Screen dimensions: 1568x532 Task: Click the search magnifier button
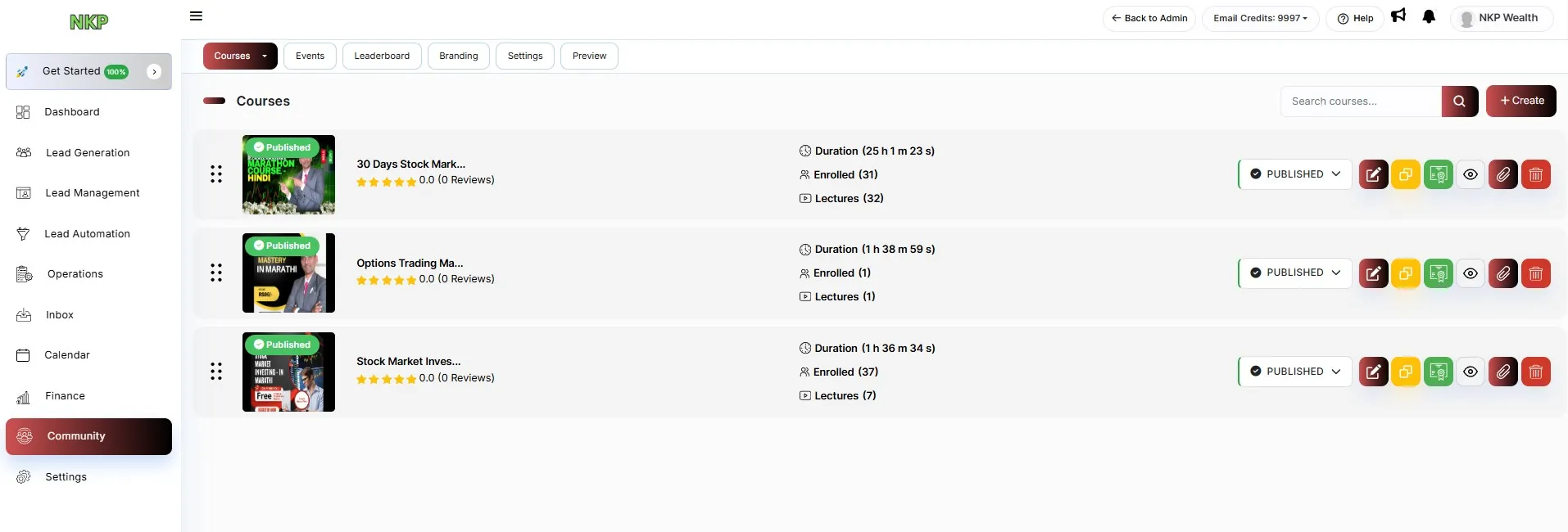1459,101
